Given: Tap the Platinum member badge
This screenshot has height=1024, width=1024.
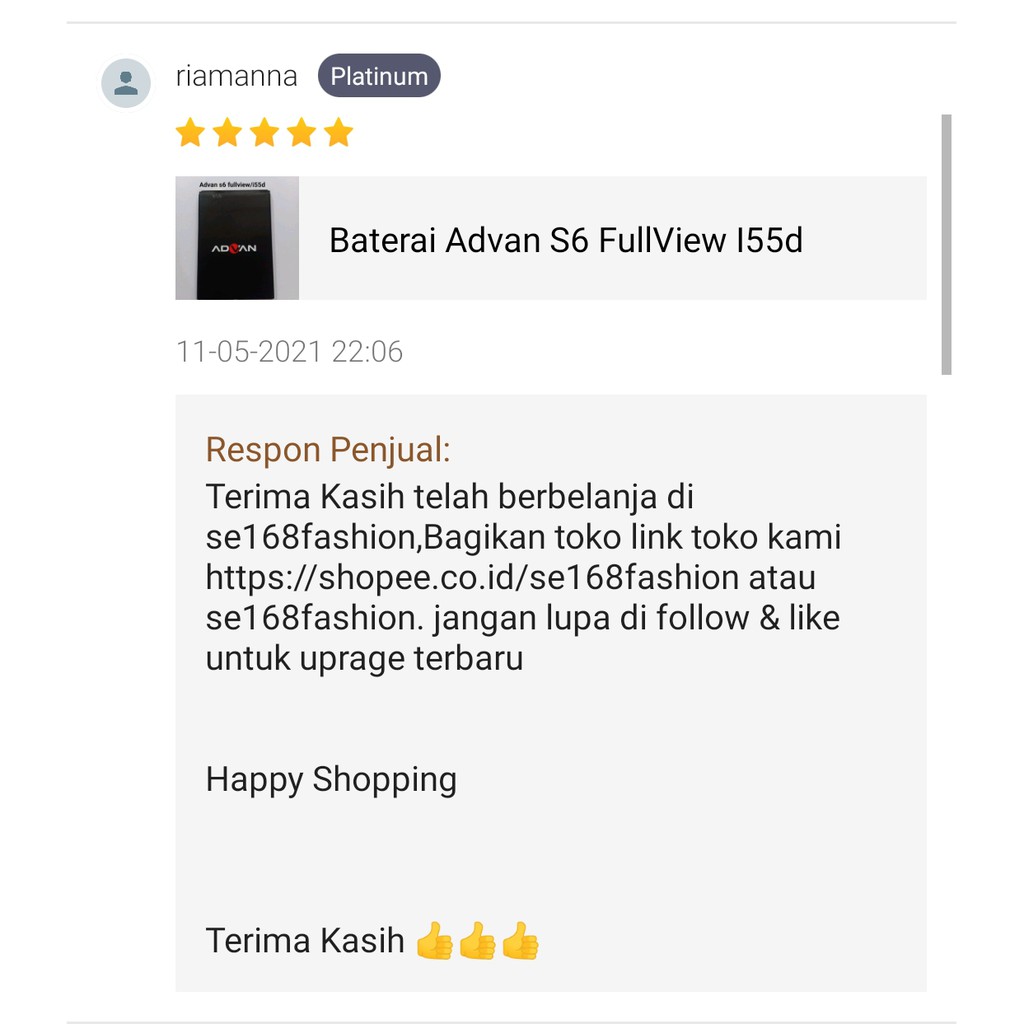Looking at the screenshot, I should point(379,76).
